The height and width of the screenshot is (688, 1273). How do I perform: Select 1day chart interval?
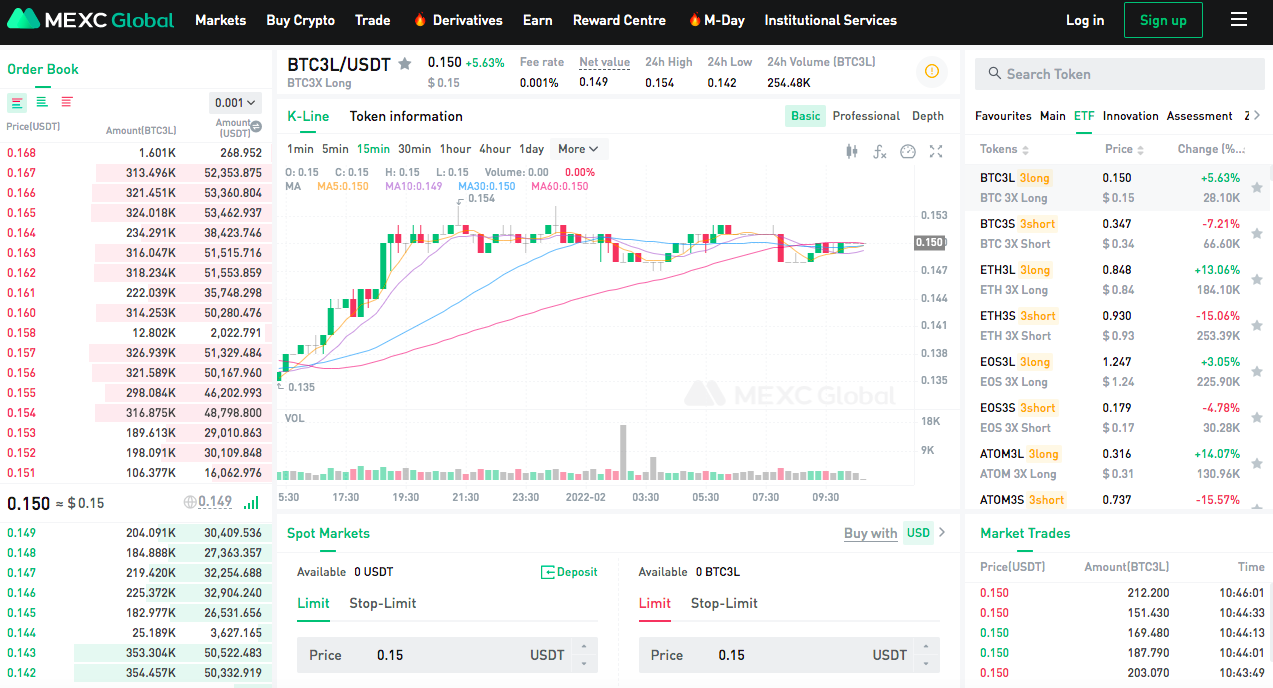[x=531, y=149]
